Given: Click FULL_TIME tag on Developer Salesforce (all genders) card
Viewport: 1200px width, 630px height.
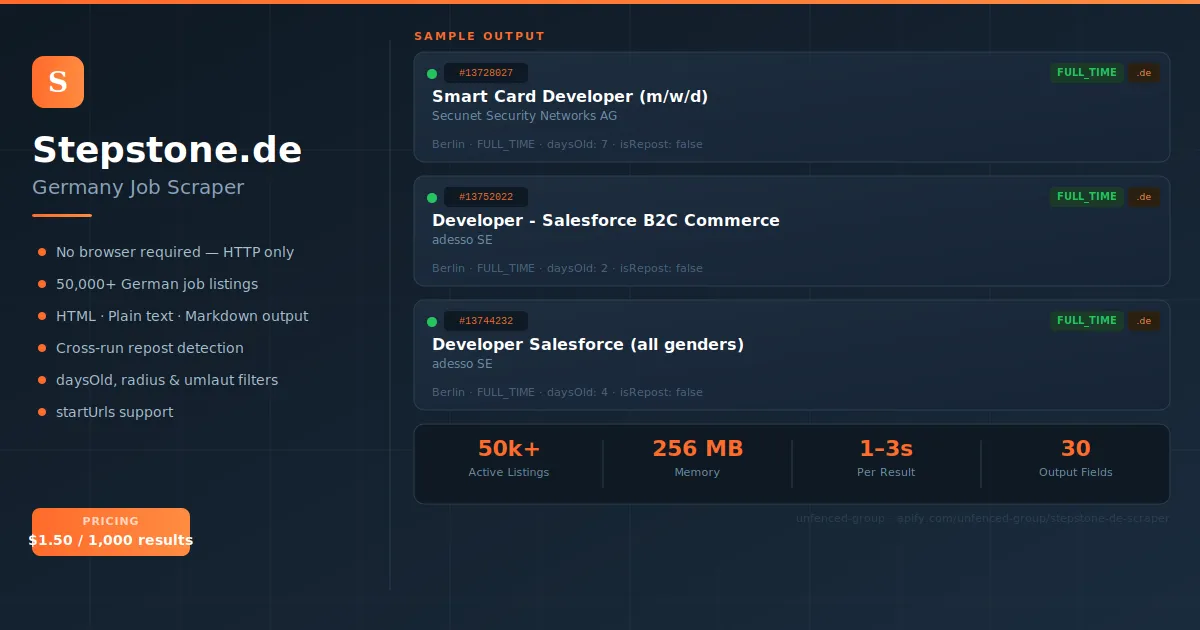Looking at the screenshot, I should click(x=1086, y=321).
